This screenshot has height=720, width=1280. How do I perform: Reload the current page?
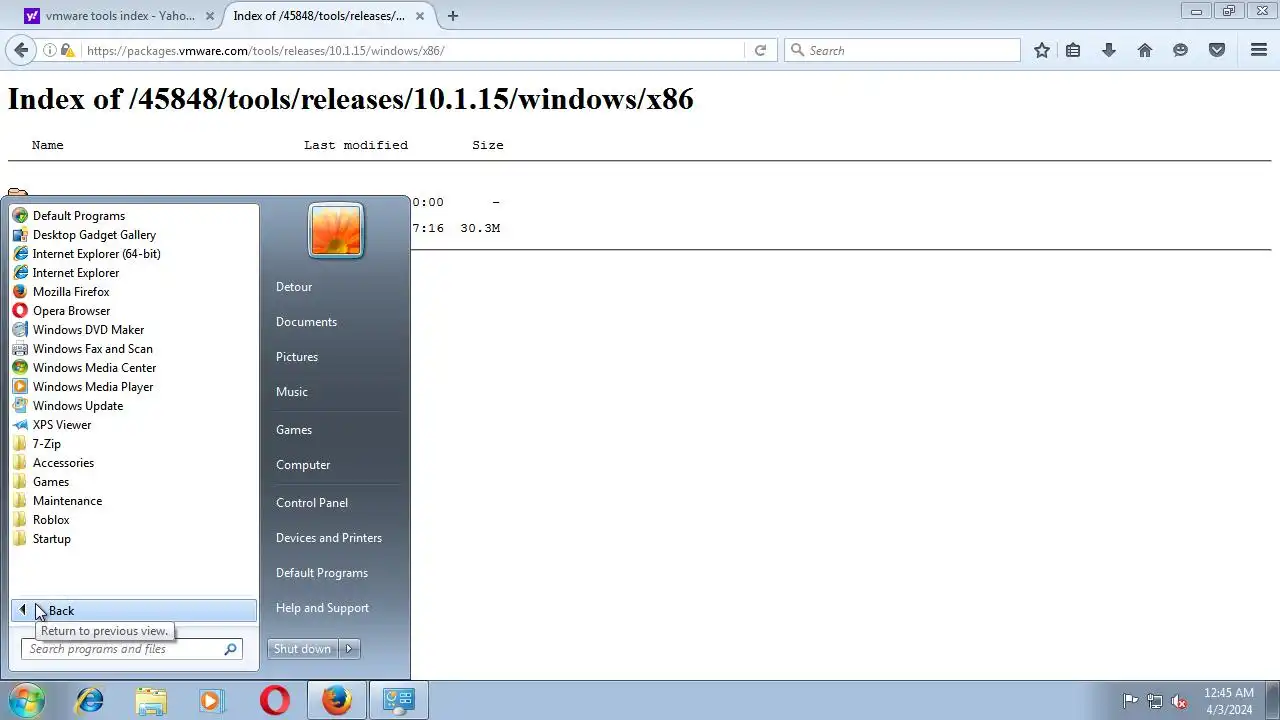pos(760,50)
